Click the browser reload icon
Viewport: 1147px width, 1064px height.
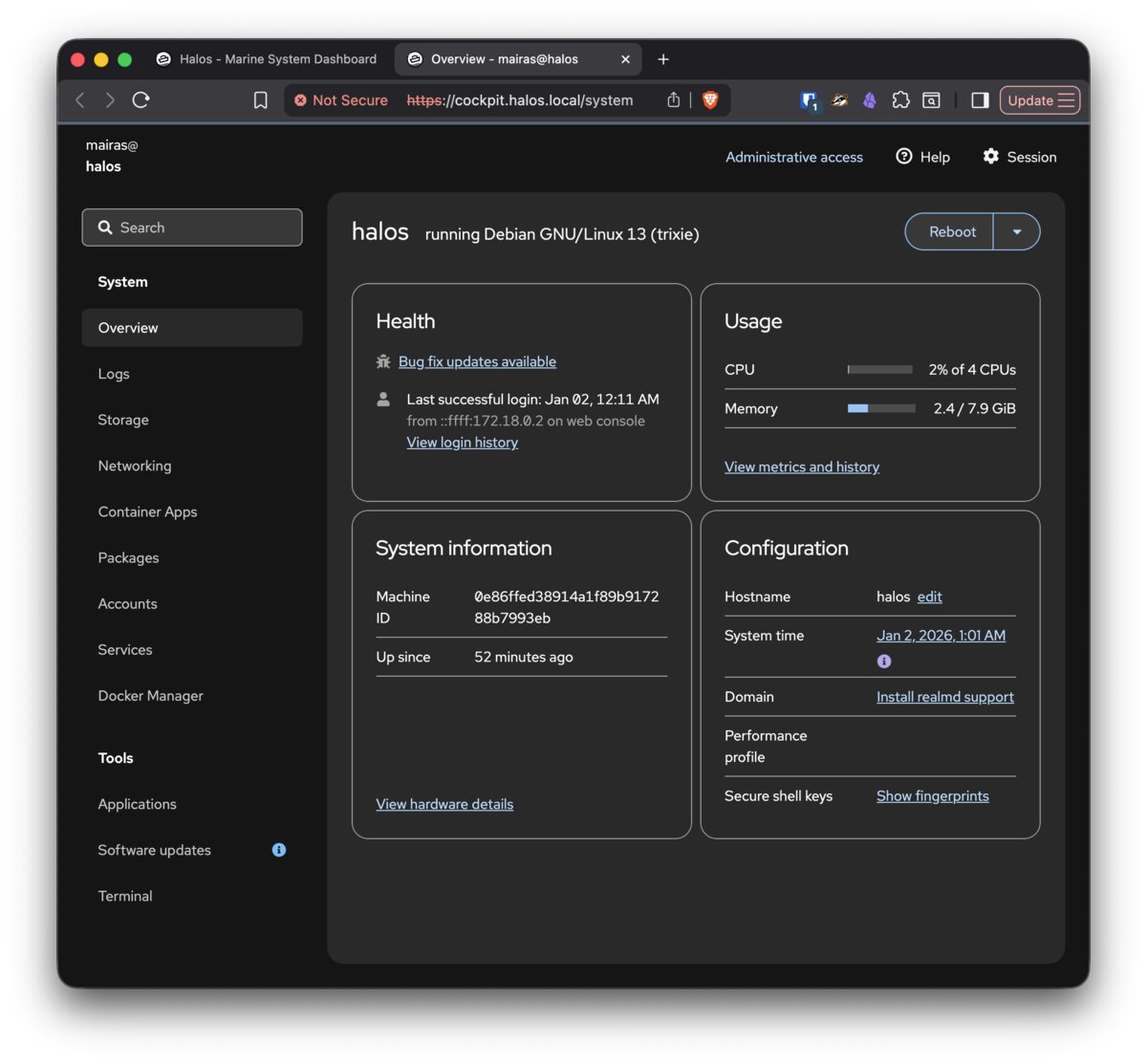(141, 100)
